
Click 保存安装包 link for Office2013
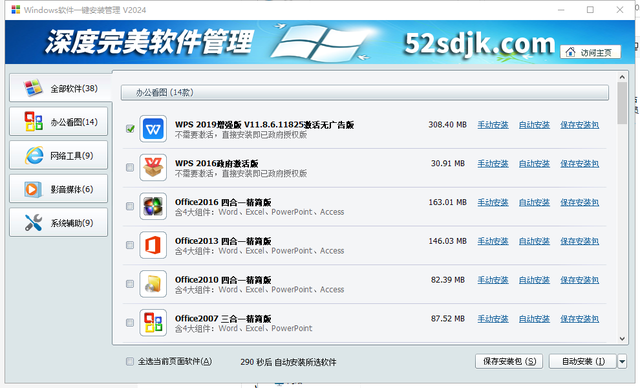point(580,241)
